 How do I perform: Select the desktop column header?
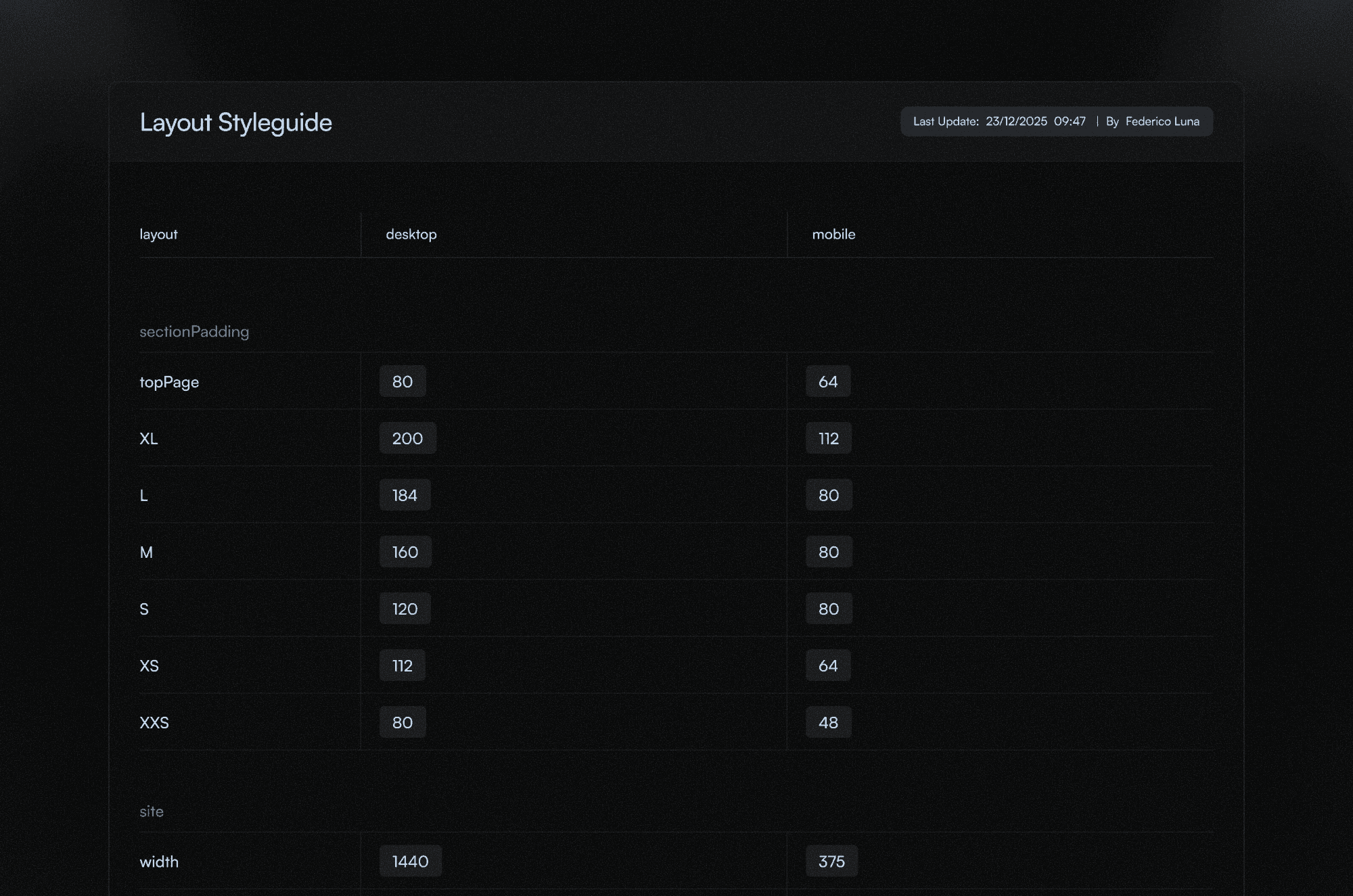click(411, 234)
